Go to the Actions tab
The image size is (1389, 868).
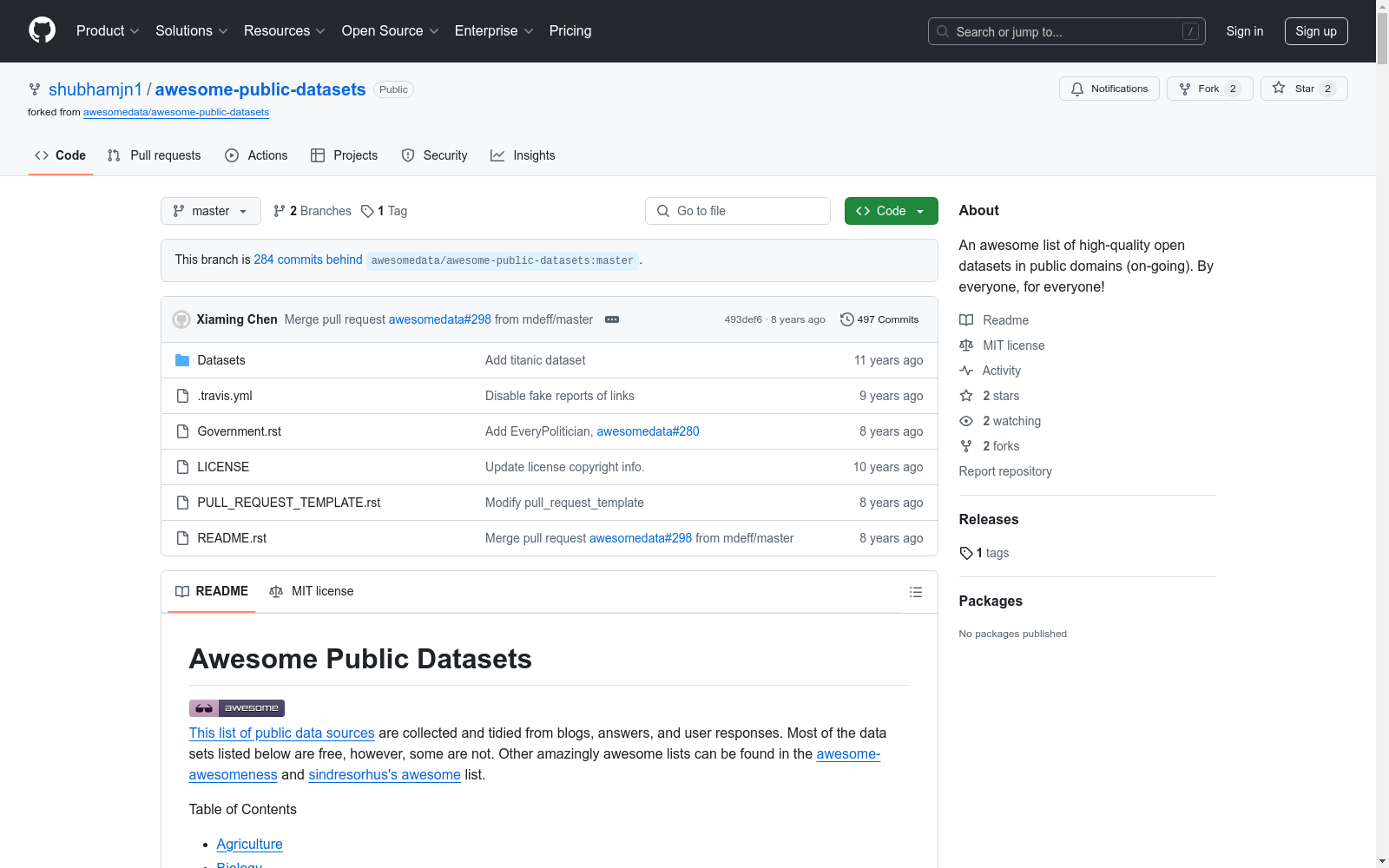click(256, 155)
